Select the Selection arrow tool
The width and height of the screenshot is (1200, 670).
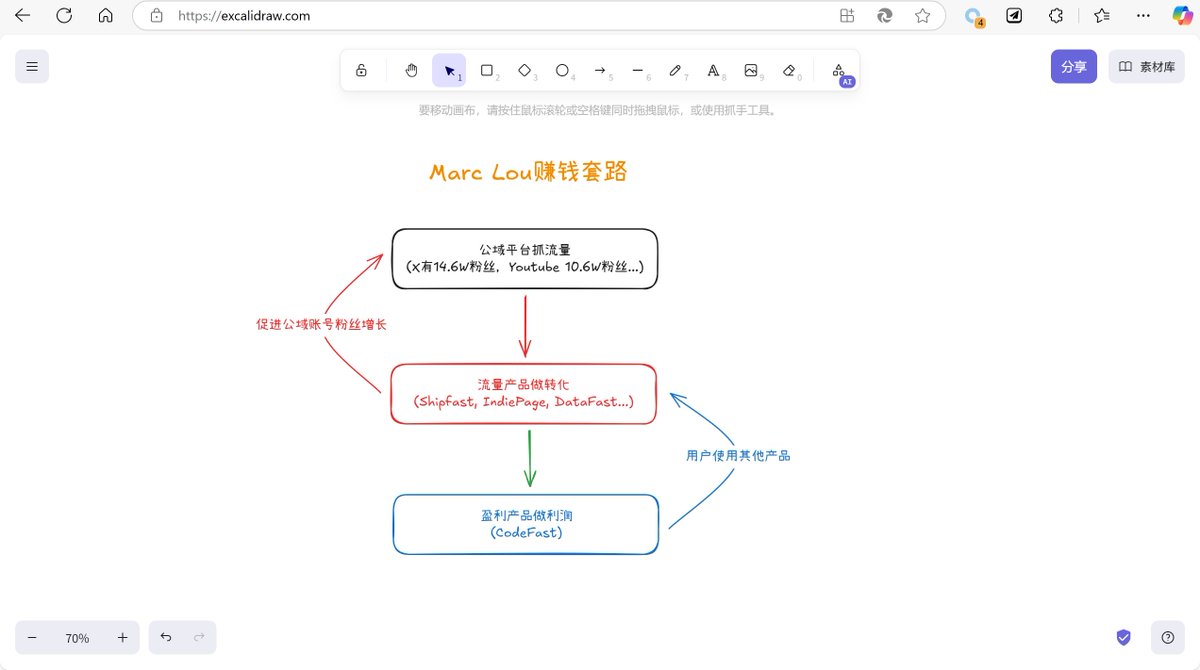tap(449, 70)
